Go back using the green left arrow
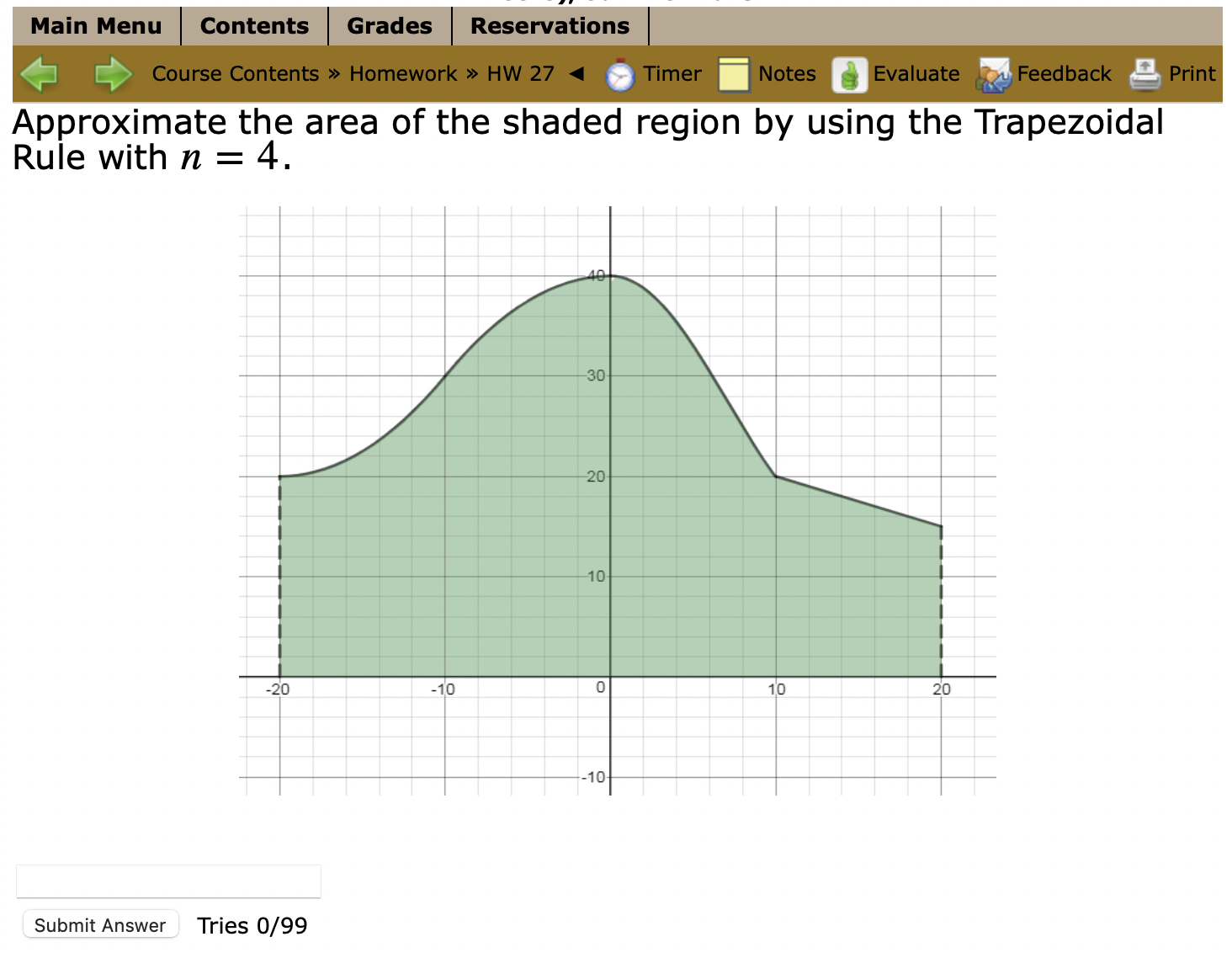This screenshot has width=1232, height=958. [x=40, y=74]
